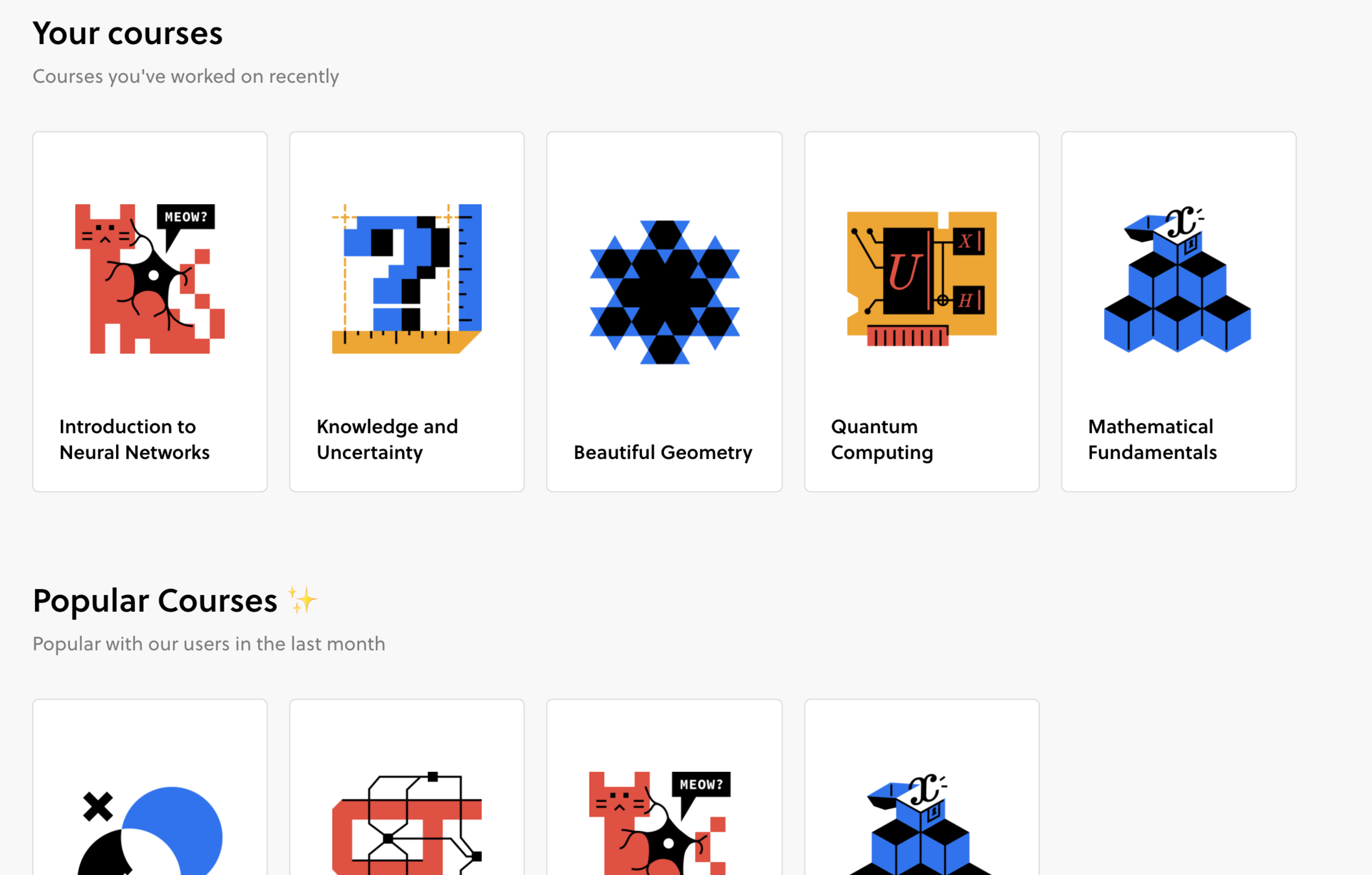Click the black and blue hexagon snowflake illustration
This screenshot has width=1372, height=875.
tap(664, 292)
